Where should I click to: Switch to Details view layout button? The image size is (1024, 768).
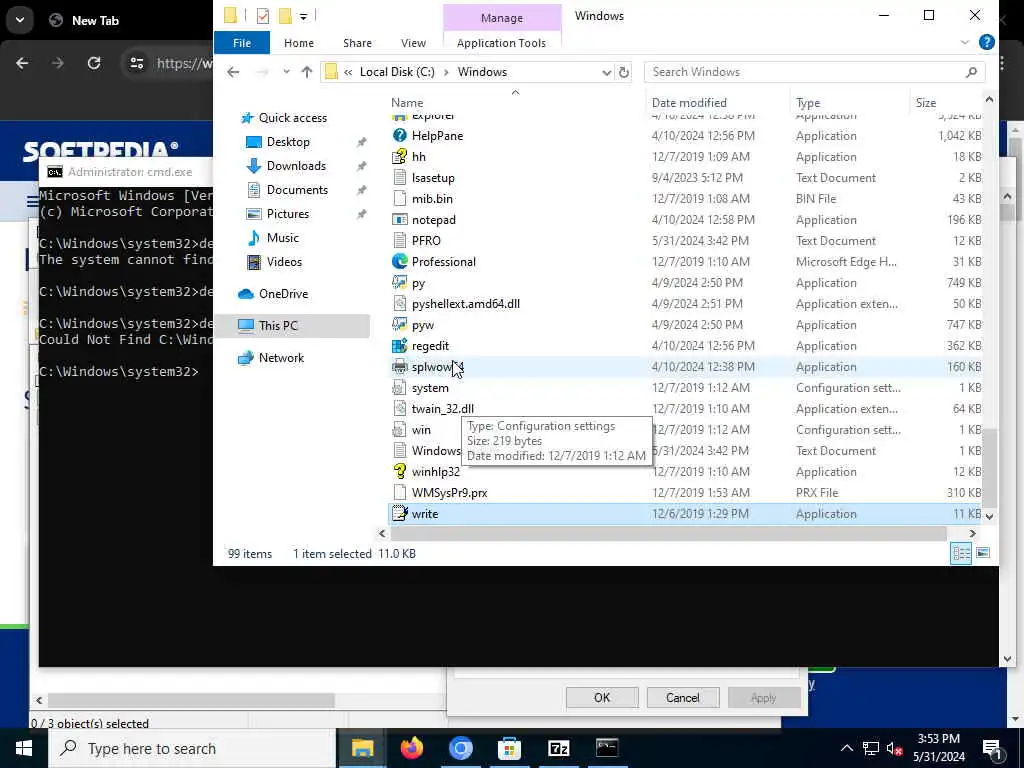tap(961, 554)
